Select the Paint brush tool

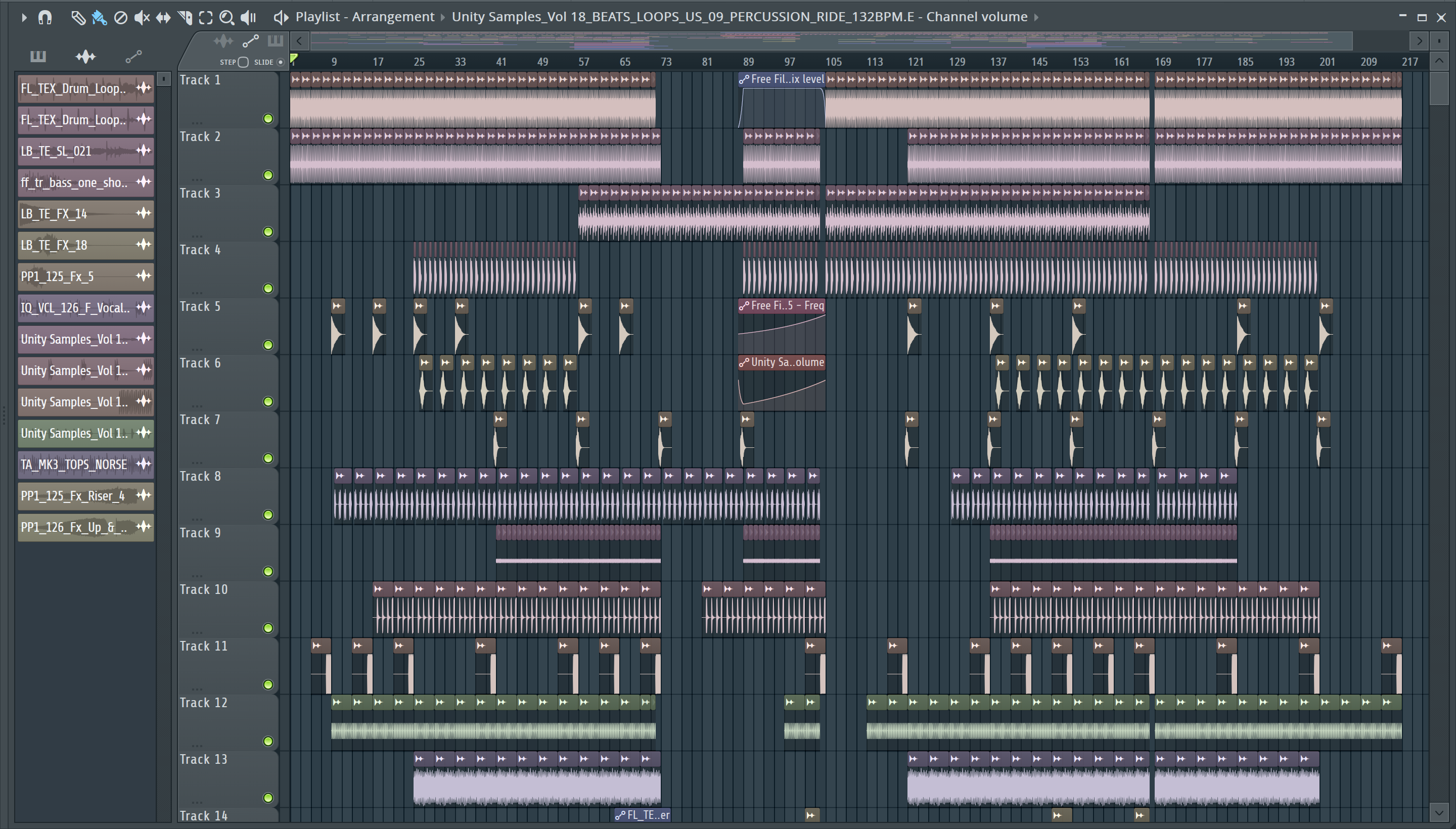click(x=99, y=18)
